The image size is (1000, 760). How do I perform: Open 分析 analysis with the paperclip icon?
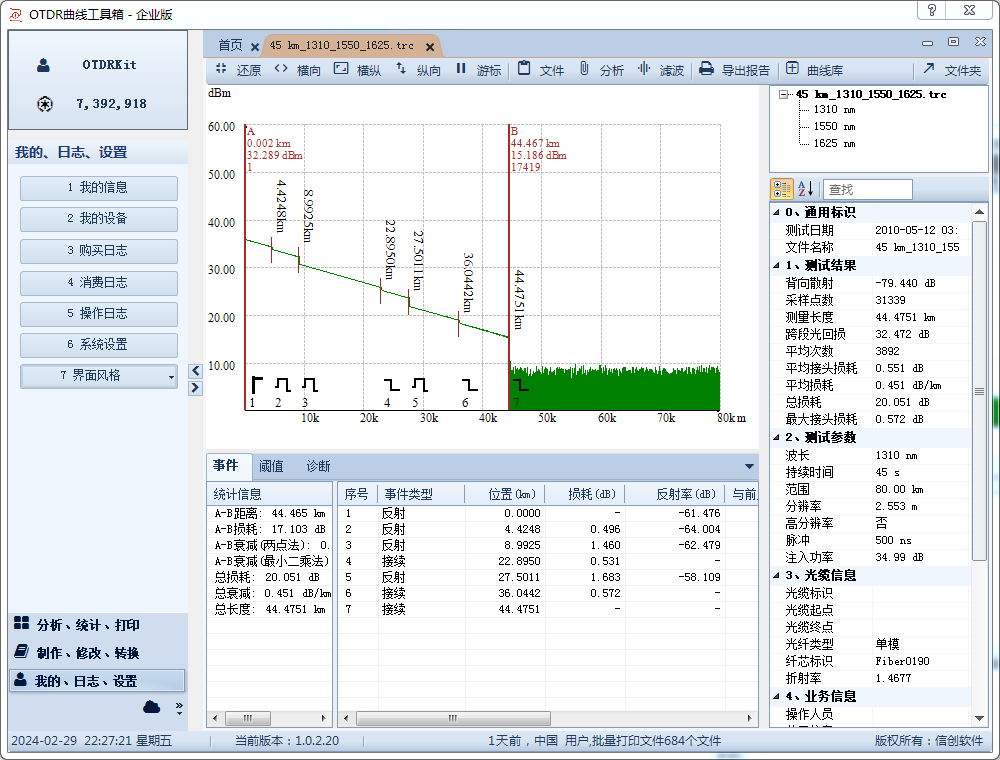[x=584, y=70]
